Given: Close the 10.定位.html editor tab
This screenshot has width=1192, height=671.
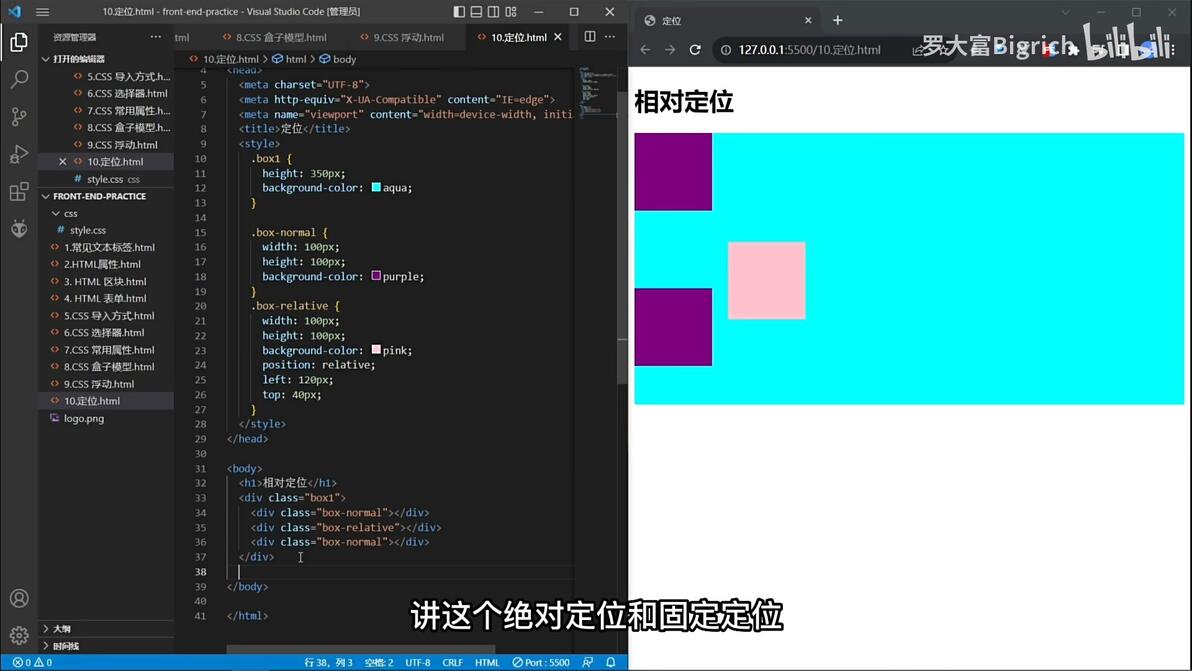Looking at the screenshot, I should (558, 36).
